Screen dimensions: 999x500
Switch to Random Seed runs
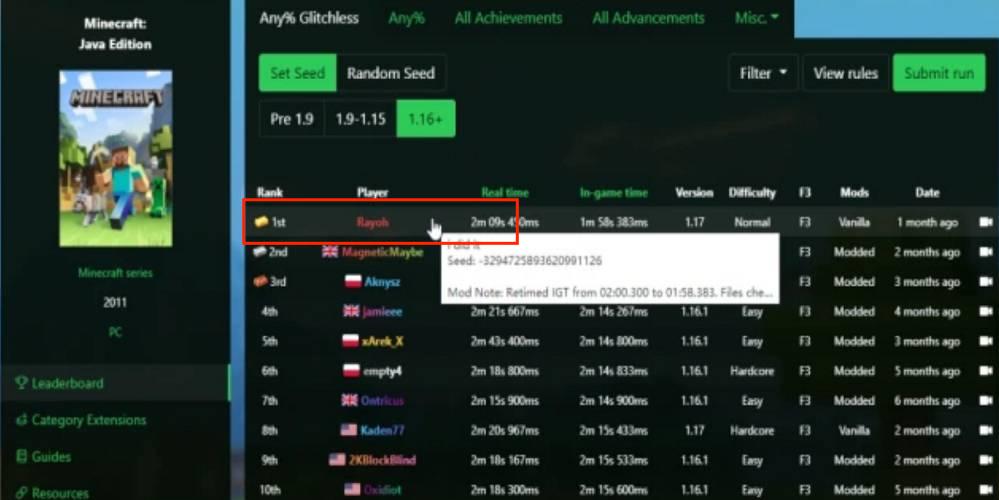[x=391, y=73]
